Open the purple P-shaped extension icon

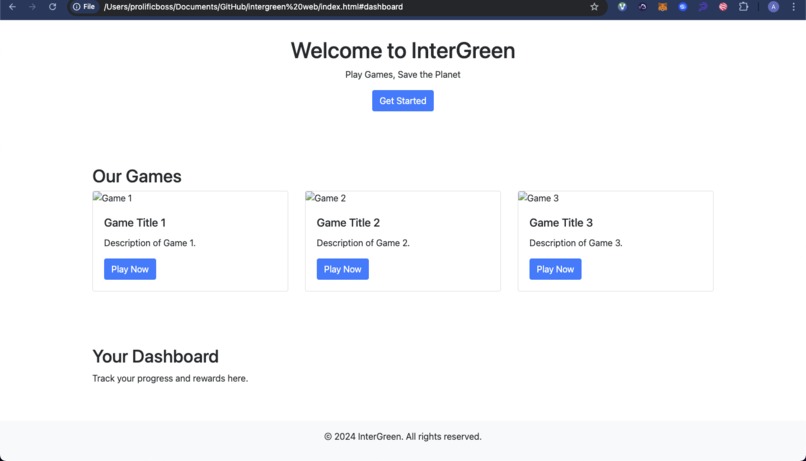coord(703,7)
